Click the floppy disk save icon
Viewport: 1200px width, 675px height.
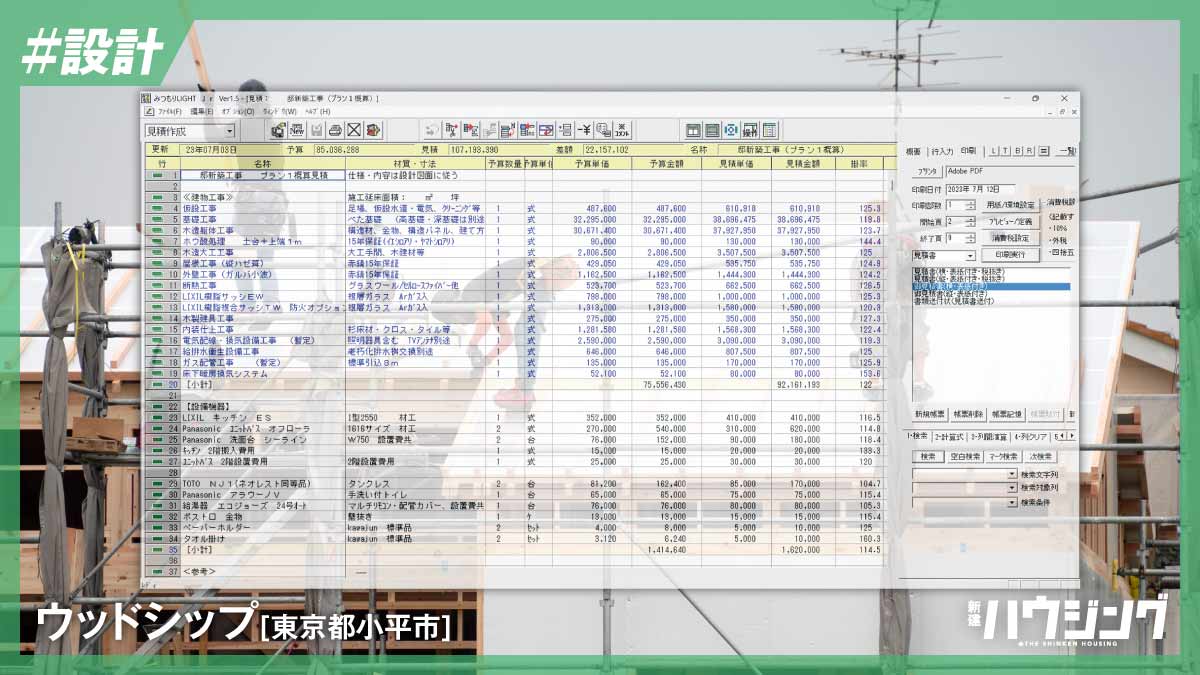317,130
